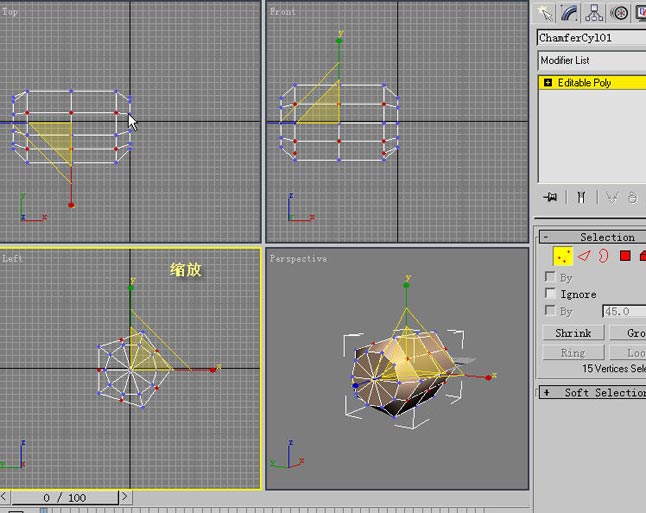Toggle the first By checkbox
This screenshot has width=646, height=513.
point(550,276)
